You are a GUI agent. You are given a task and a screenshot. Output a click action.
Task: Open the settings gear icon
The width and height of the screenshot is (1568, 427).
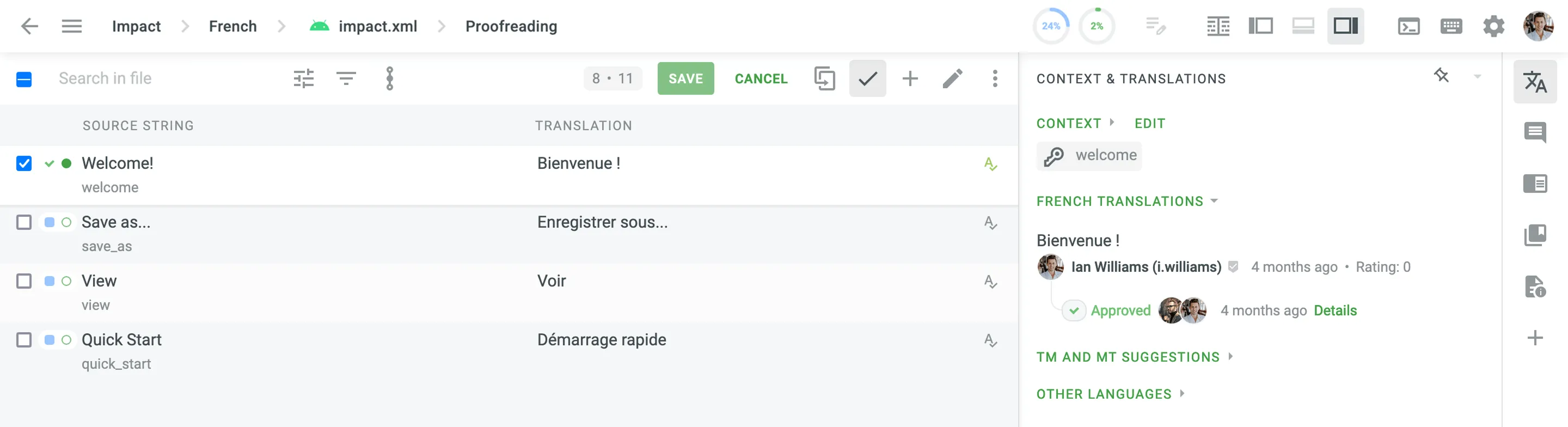point(1493,26)
